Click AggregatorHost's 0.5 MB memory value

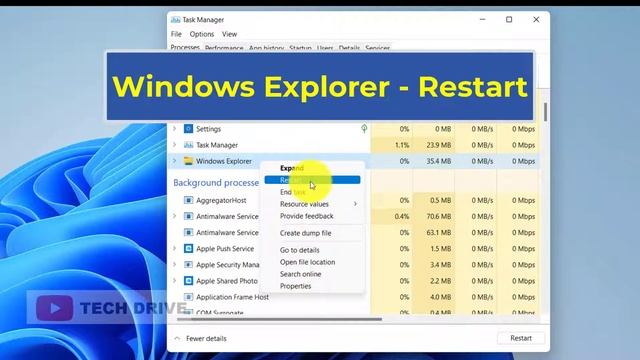point(440,200)
